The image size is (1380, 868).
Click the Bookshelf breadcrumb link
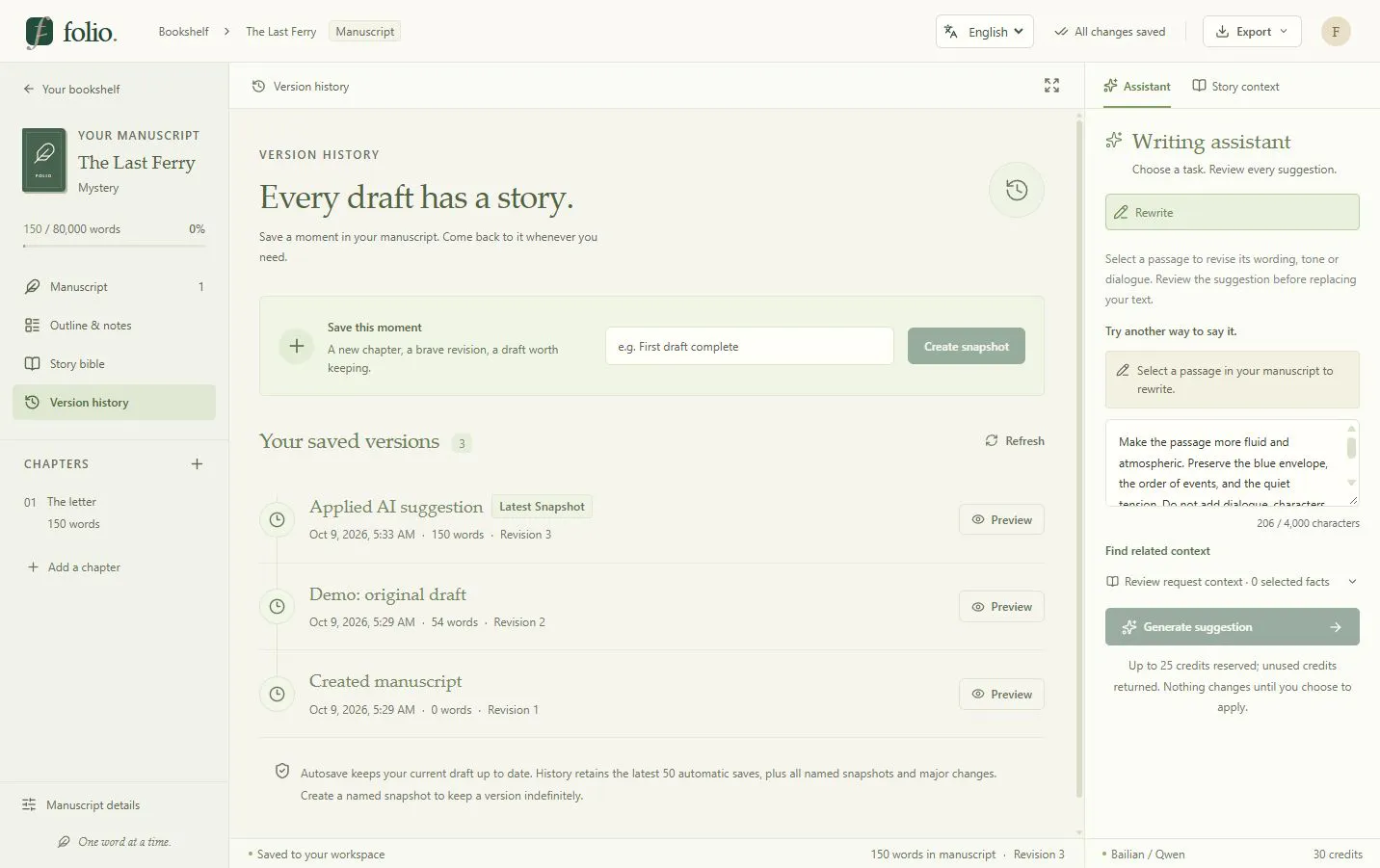click(x=183, y=32)
